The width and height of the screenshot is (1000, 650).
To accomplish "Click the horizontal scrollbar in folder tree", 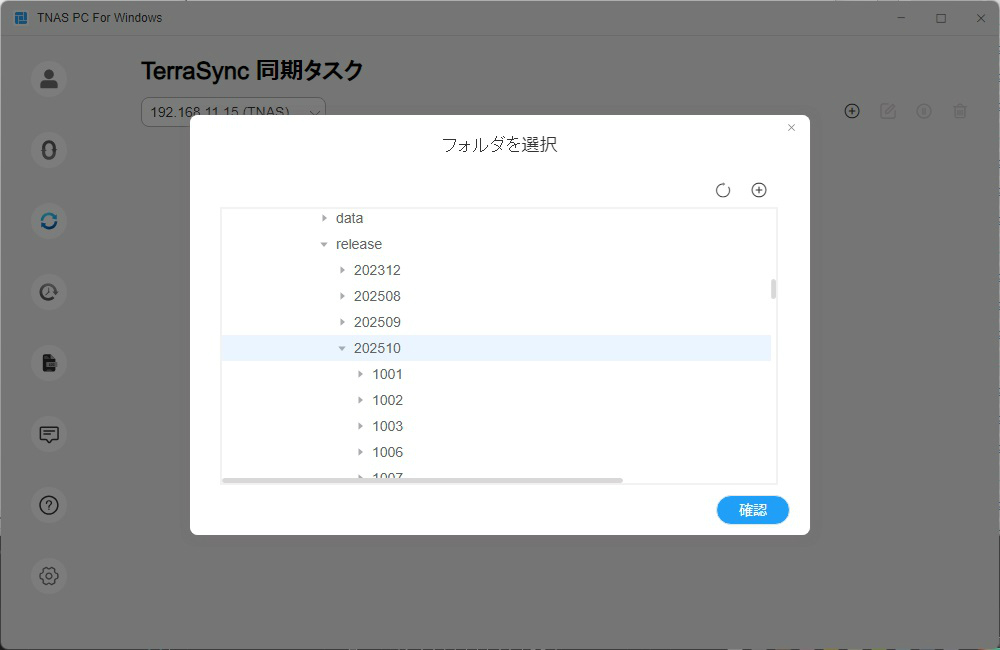I will point(422,480).
